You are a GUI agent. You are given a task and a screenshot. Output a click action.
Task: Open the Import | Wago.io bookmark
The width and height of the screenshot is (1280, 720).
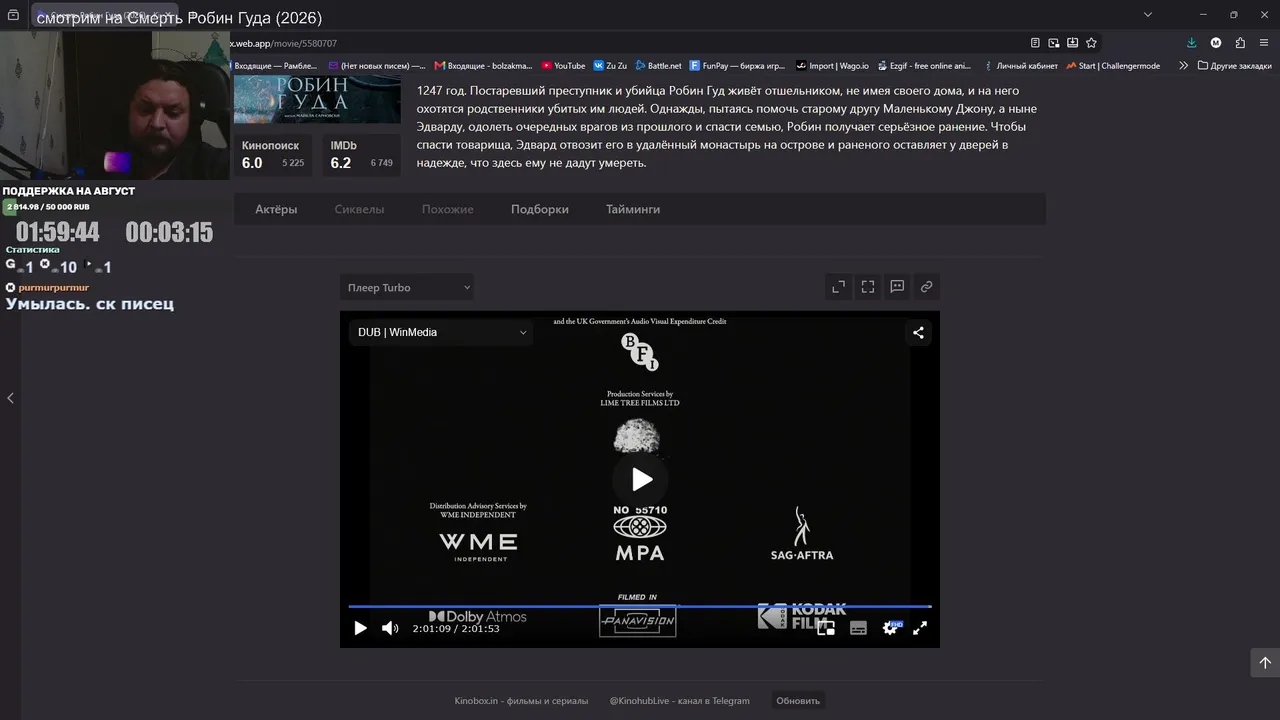click(832, 66)
